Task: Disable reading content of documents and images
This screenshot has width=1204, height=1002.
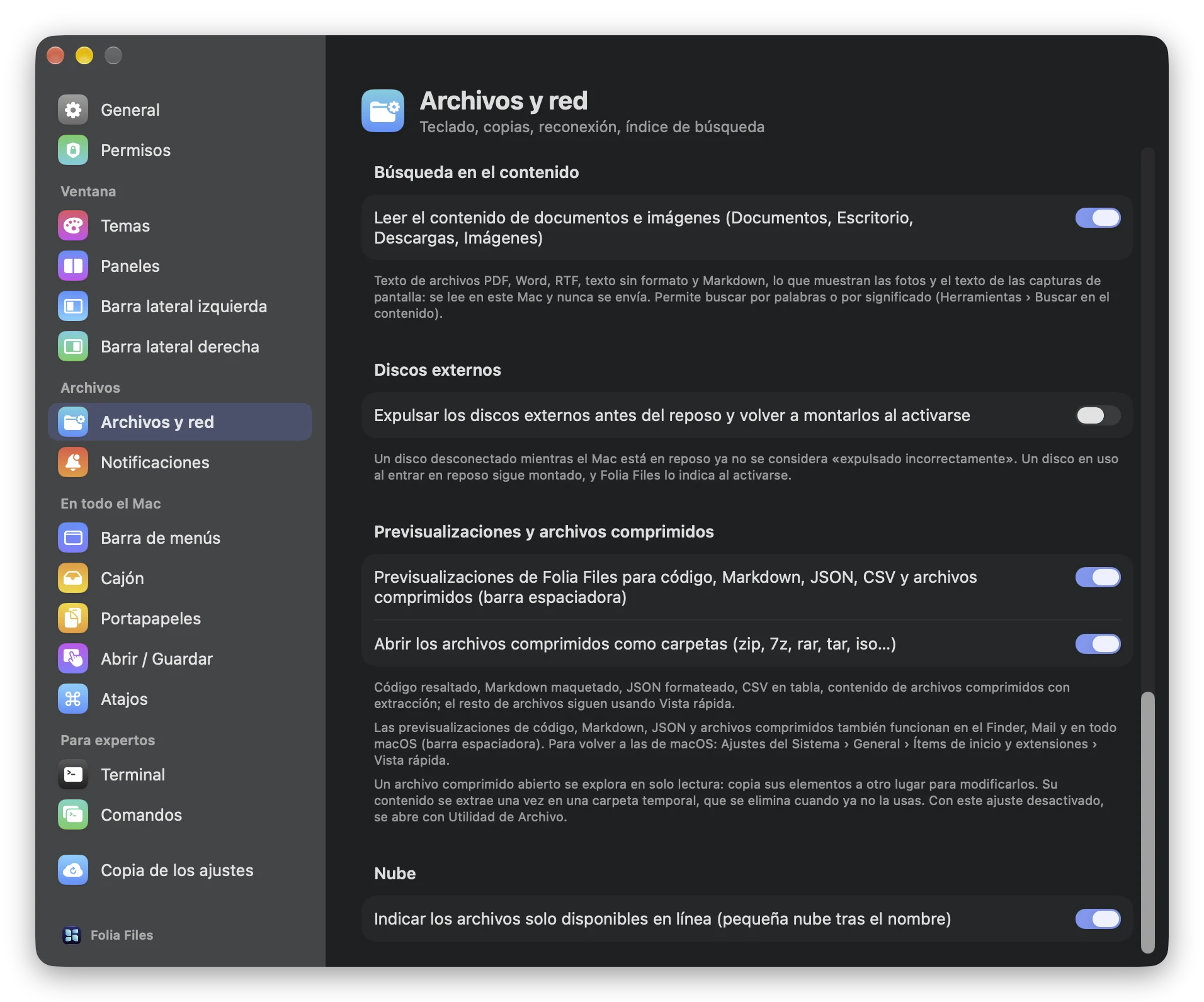Action: pyautogui.click(x=1098, y=218)
